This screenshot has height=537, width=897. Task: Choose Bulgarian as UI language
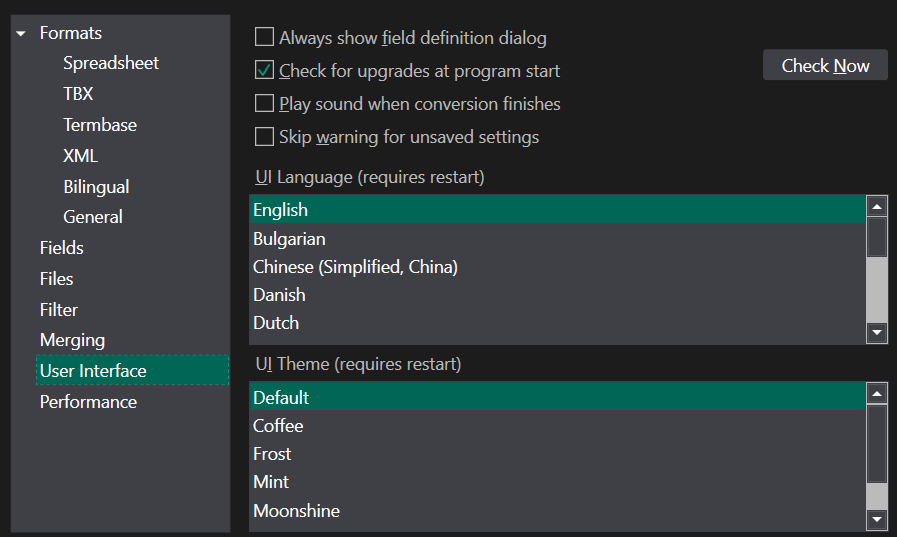[557, 238]
